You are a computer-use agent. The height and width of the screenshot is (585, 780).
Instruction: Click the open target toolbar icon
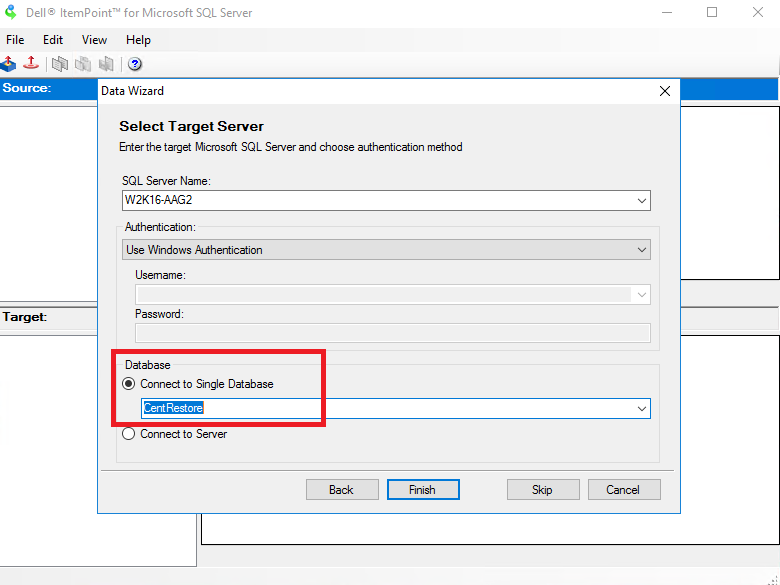point(31,64)
